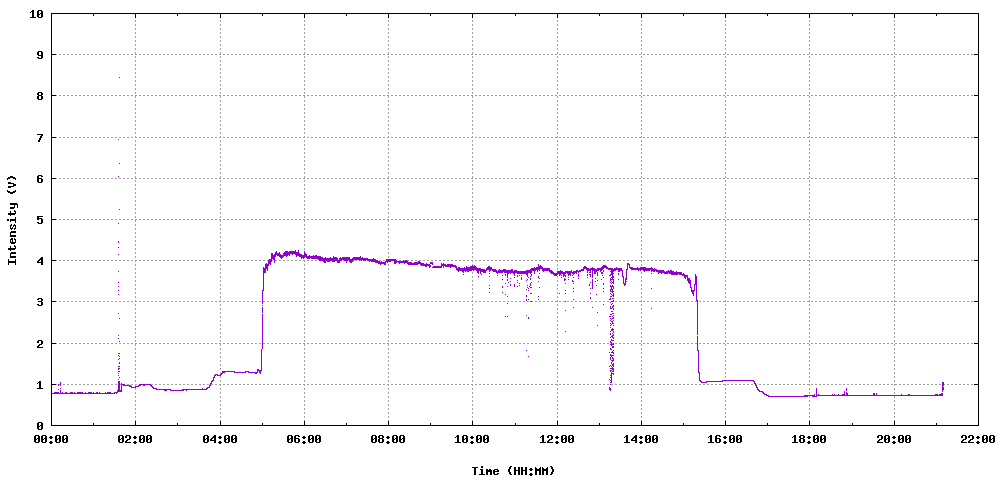Click the y-axis label 5
Image resolution: width=1000 pixels, height=480 pixels.
coord(40,219)
